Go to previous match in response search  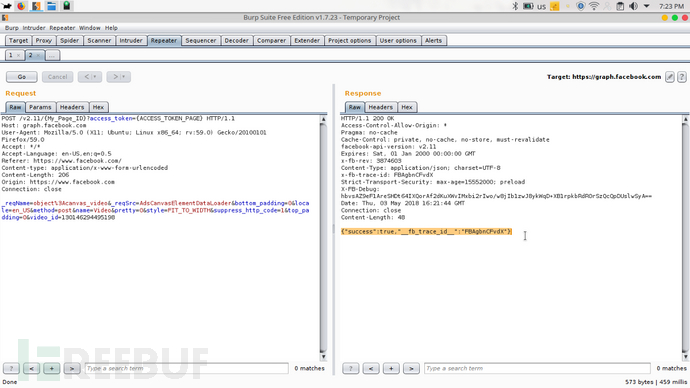tap(371, 368)
